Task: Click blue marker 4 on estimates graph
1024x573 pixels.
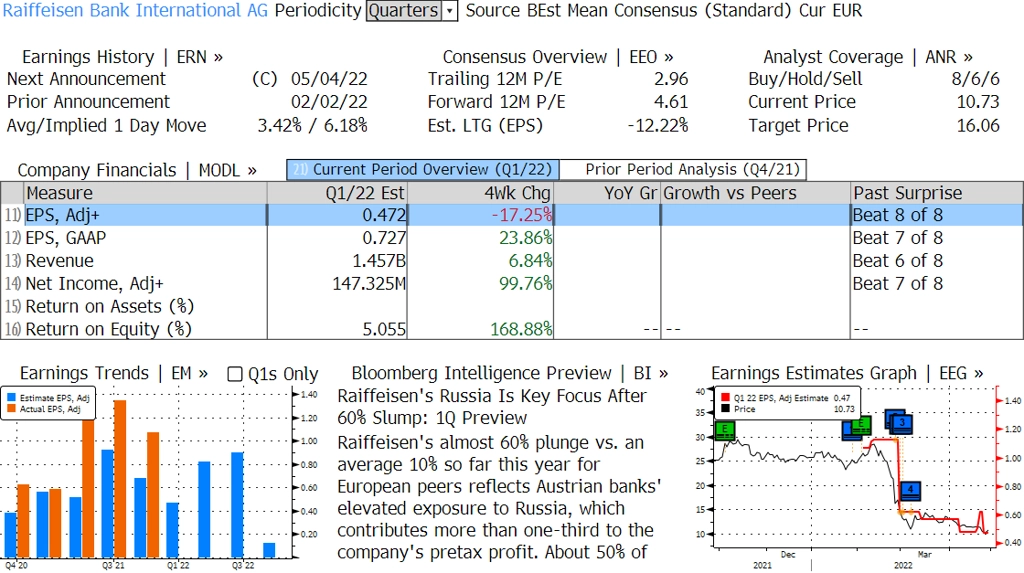Action: pos(910,490)
